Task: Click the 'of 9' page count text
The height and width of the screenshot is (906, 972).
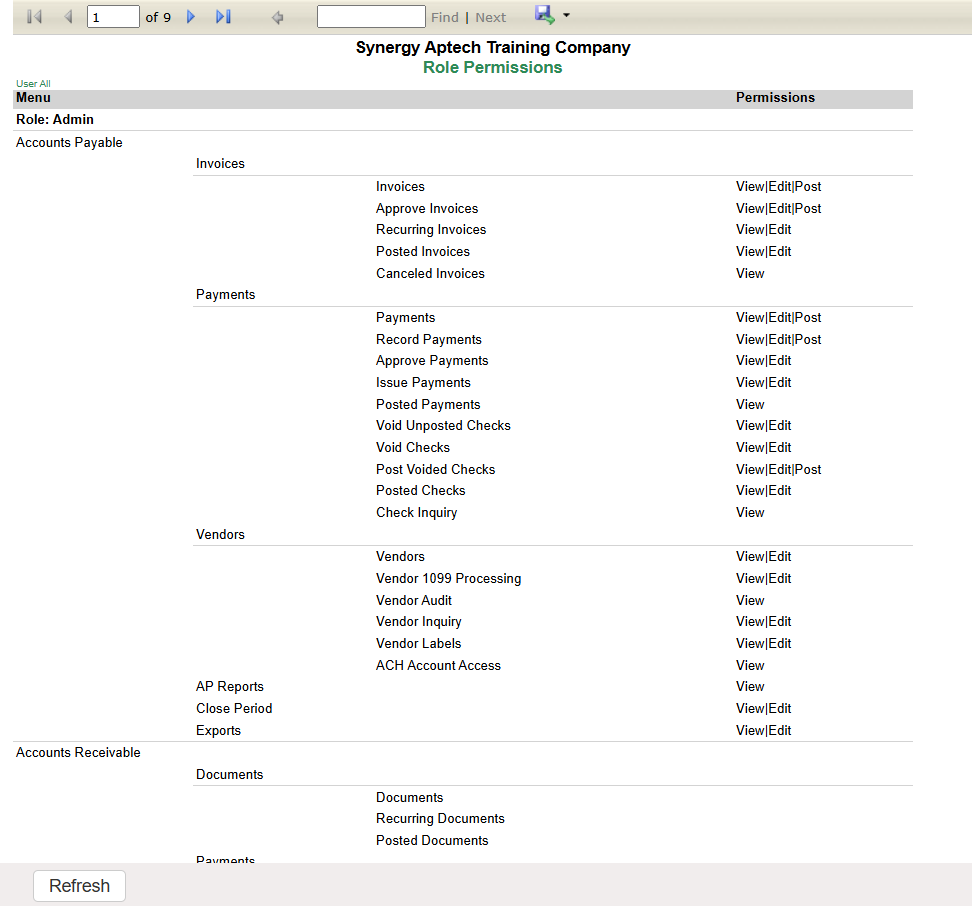Action: click(158, 17)
